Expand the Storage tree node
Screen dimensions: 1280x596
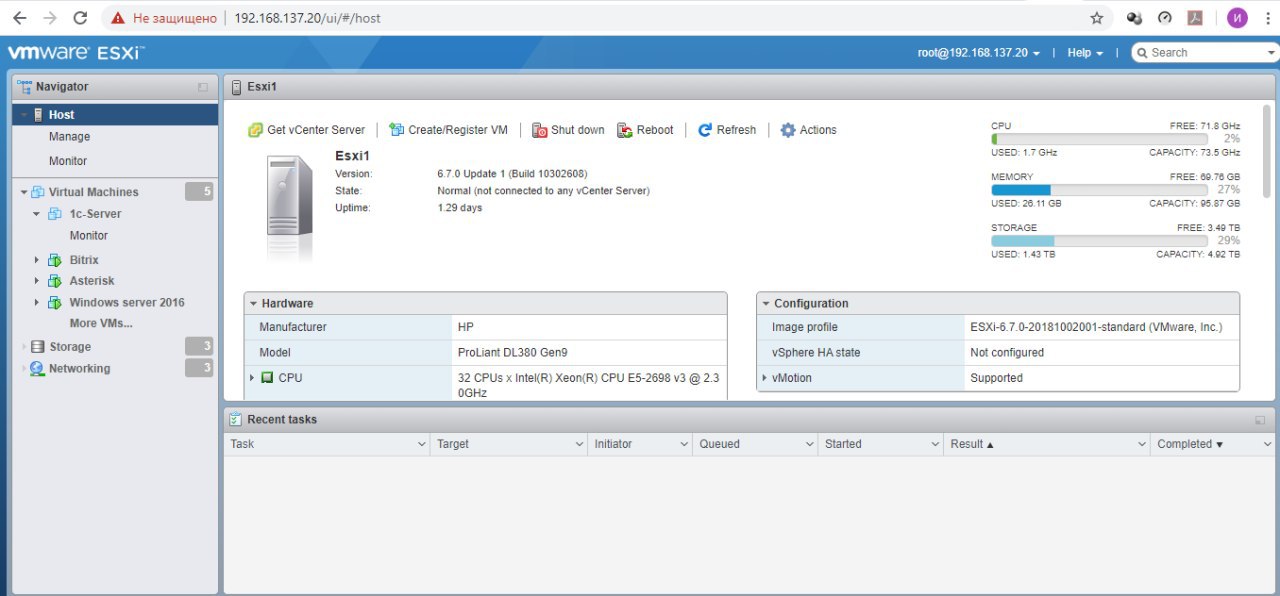[x=24, y=347]
